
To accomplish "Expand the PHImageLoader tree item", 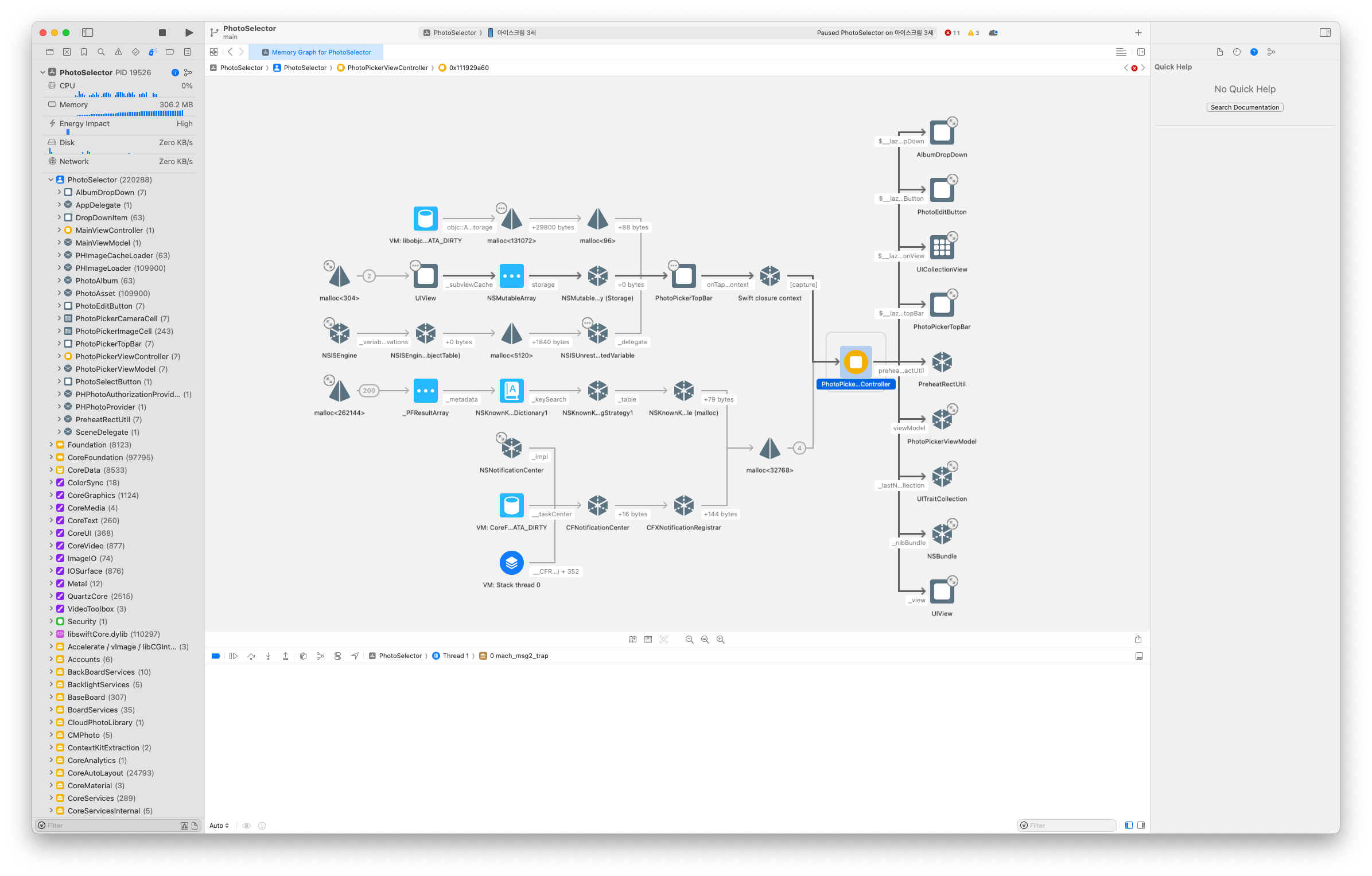I will [x=59, y=268].
